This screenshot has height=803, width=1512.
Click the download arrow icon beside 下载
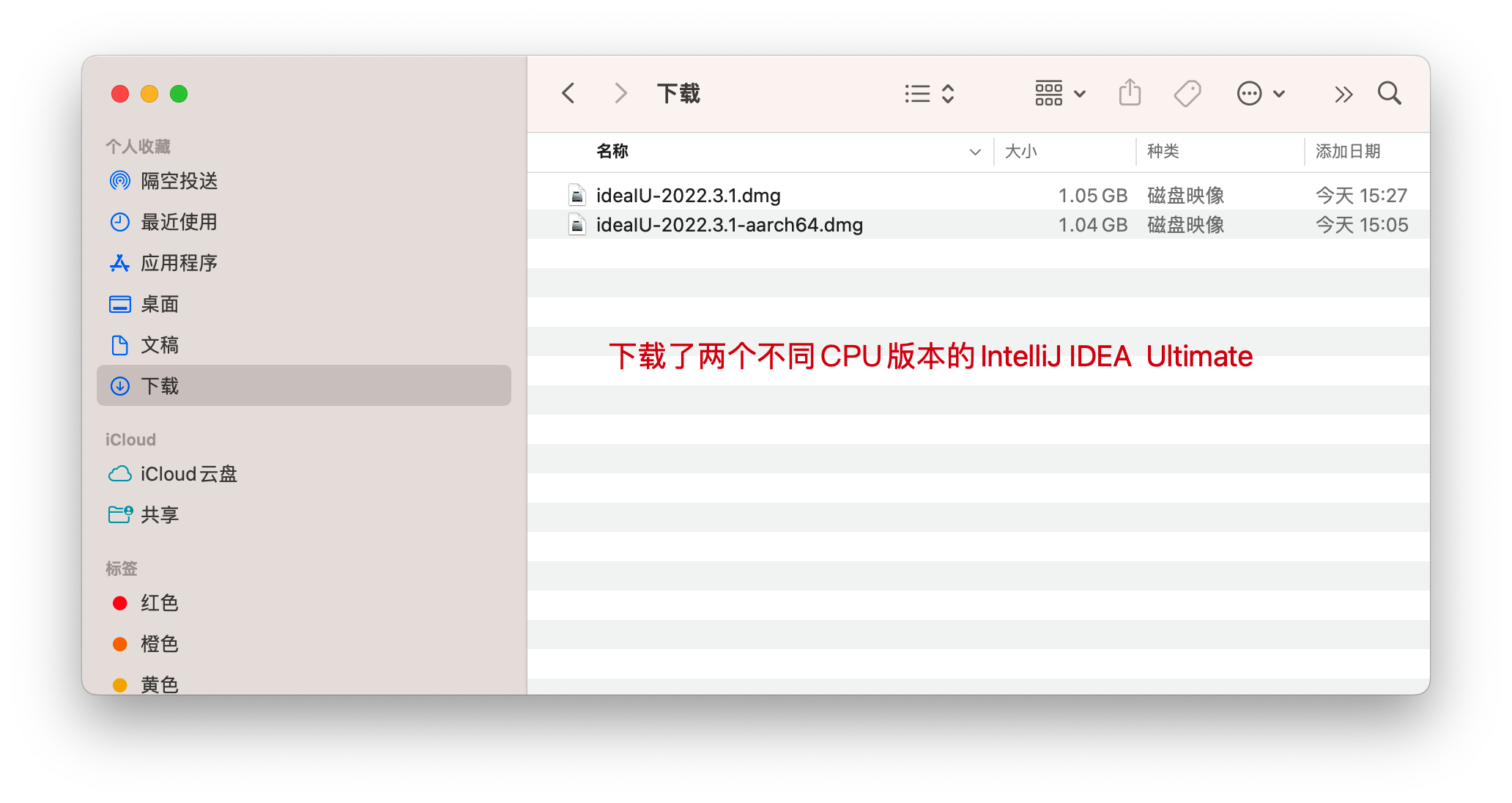click(120, 386)
